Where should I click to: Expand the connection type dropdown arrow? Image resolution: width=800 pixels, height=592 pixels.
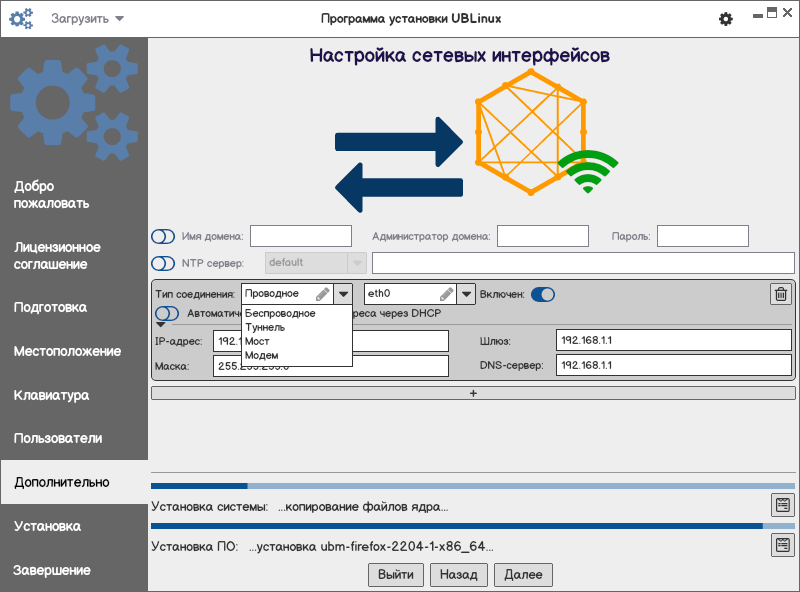(x=343, y=294)
